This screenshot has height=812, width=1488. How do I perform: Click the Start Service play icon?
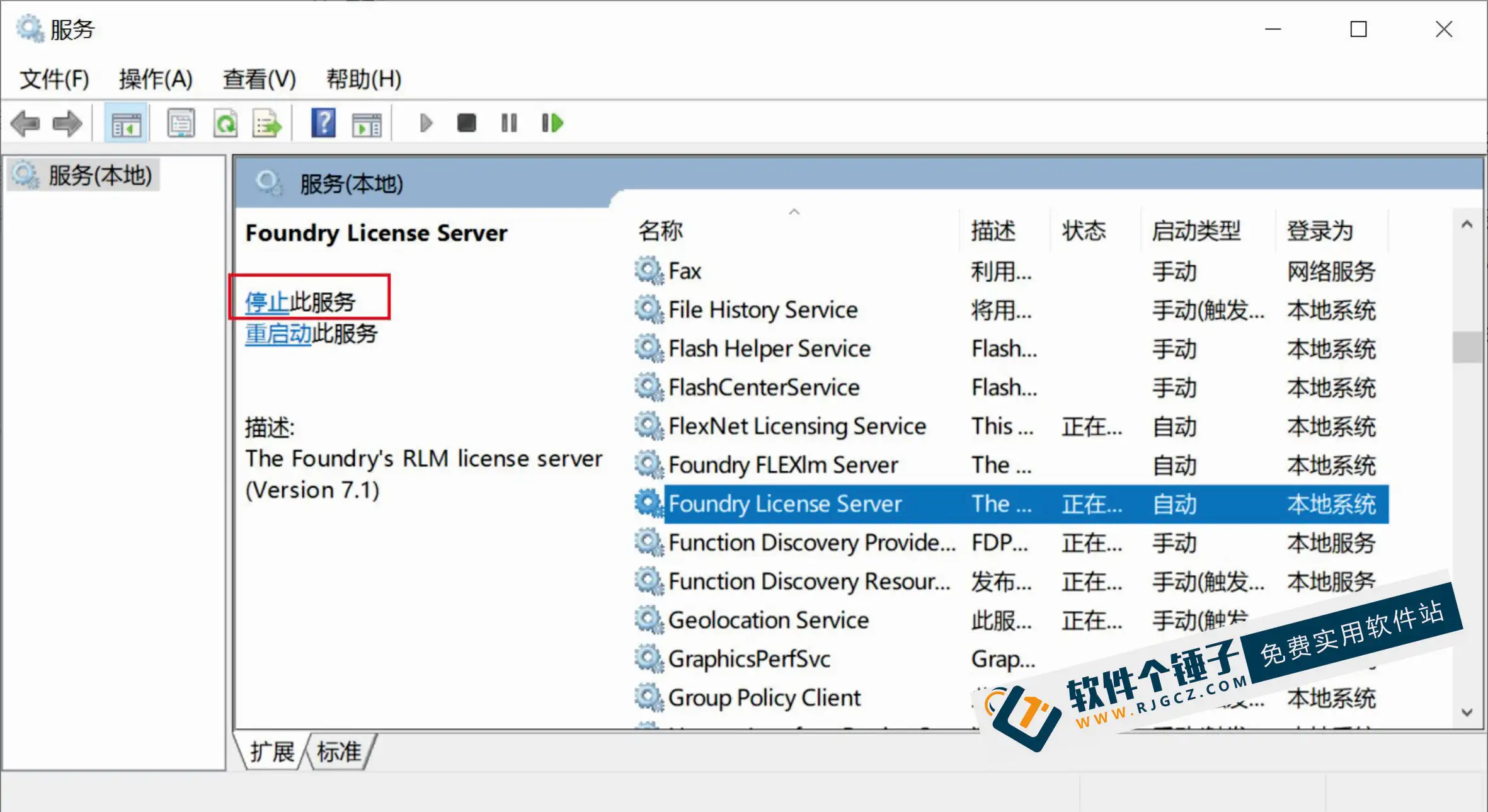click(x=426, y=123)
